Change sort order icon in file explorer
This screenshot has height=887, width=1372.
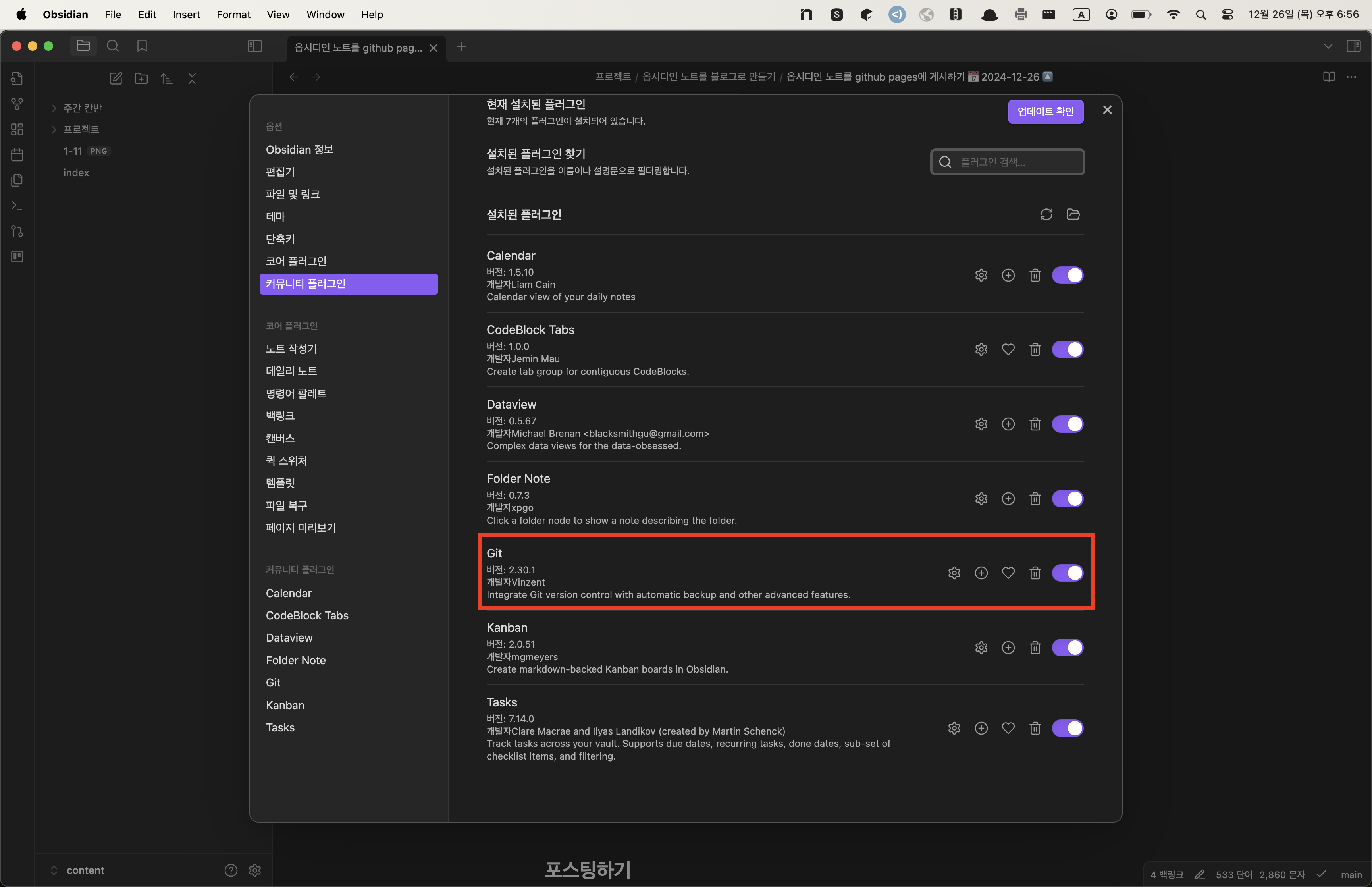click(166, 78)
